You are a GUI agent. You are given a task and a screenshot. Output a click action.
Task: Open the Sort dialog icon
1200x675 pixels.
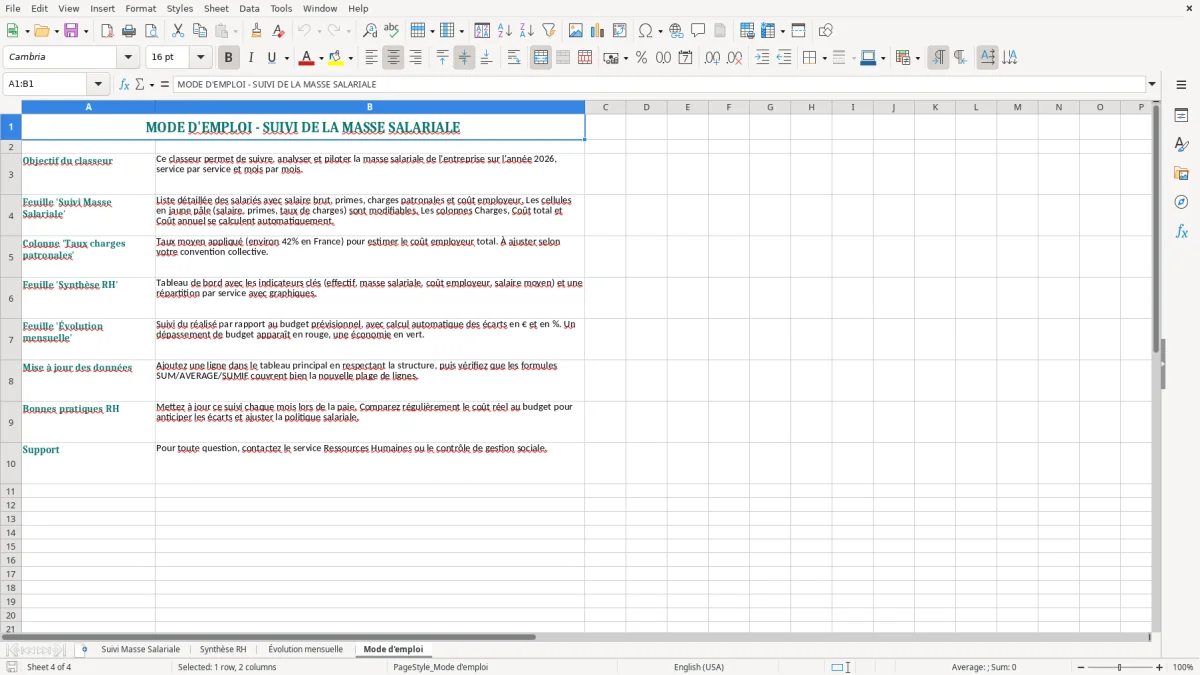[482, 31]
